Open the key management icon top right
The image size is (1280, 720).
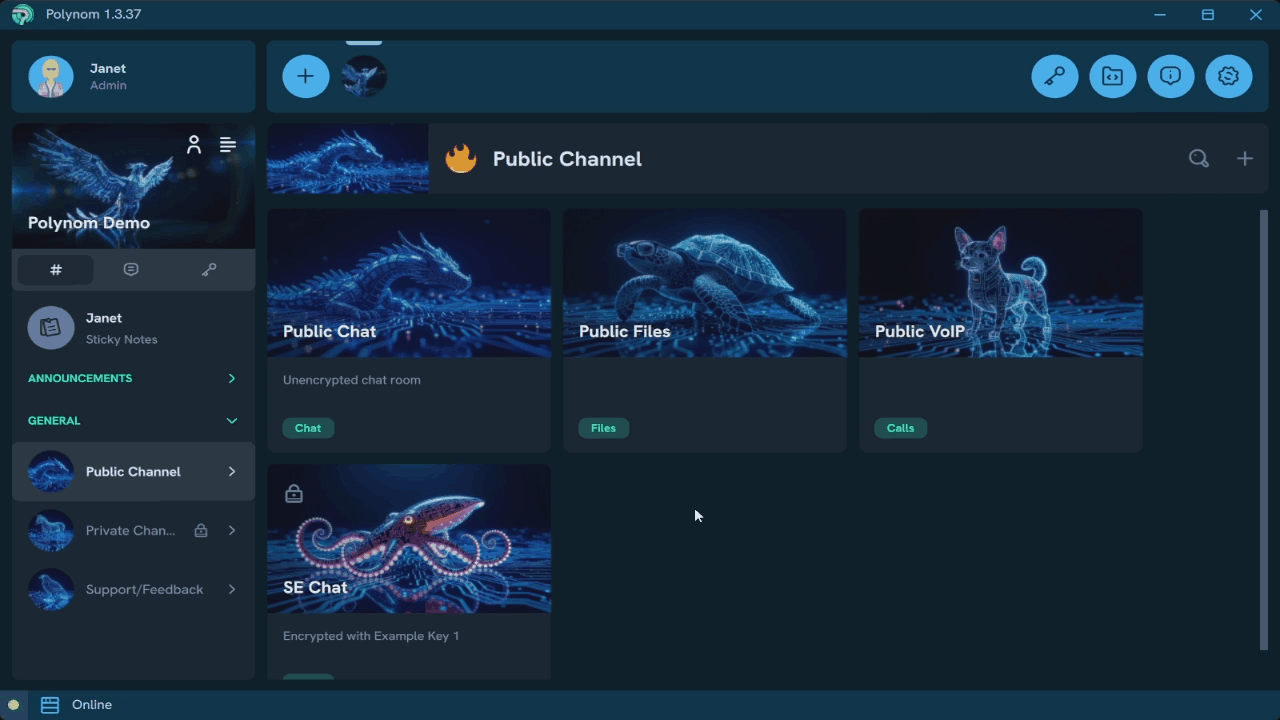(x=1055, y=76)
